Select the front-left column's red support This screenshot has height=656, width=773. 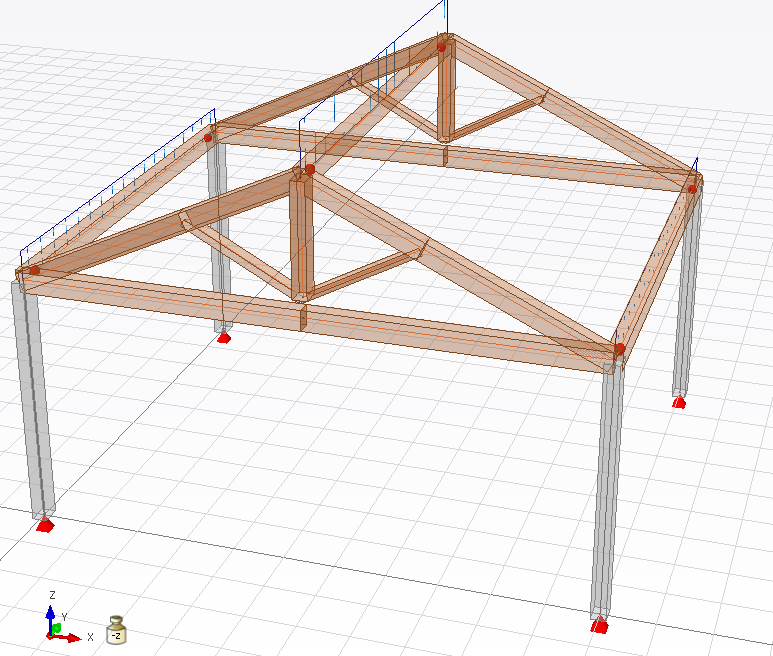coord(43,524)
